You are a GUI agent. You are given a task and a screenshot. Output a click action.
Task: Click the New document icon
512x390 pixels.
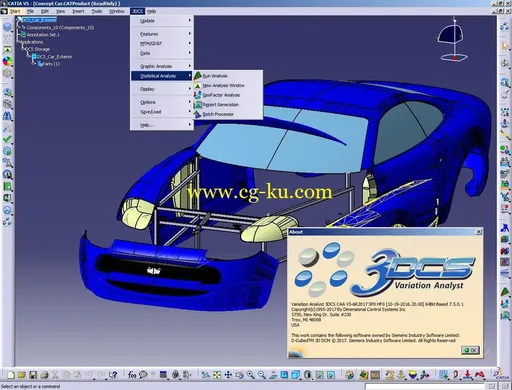click(11, 375)
